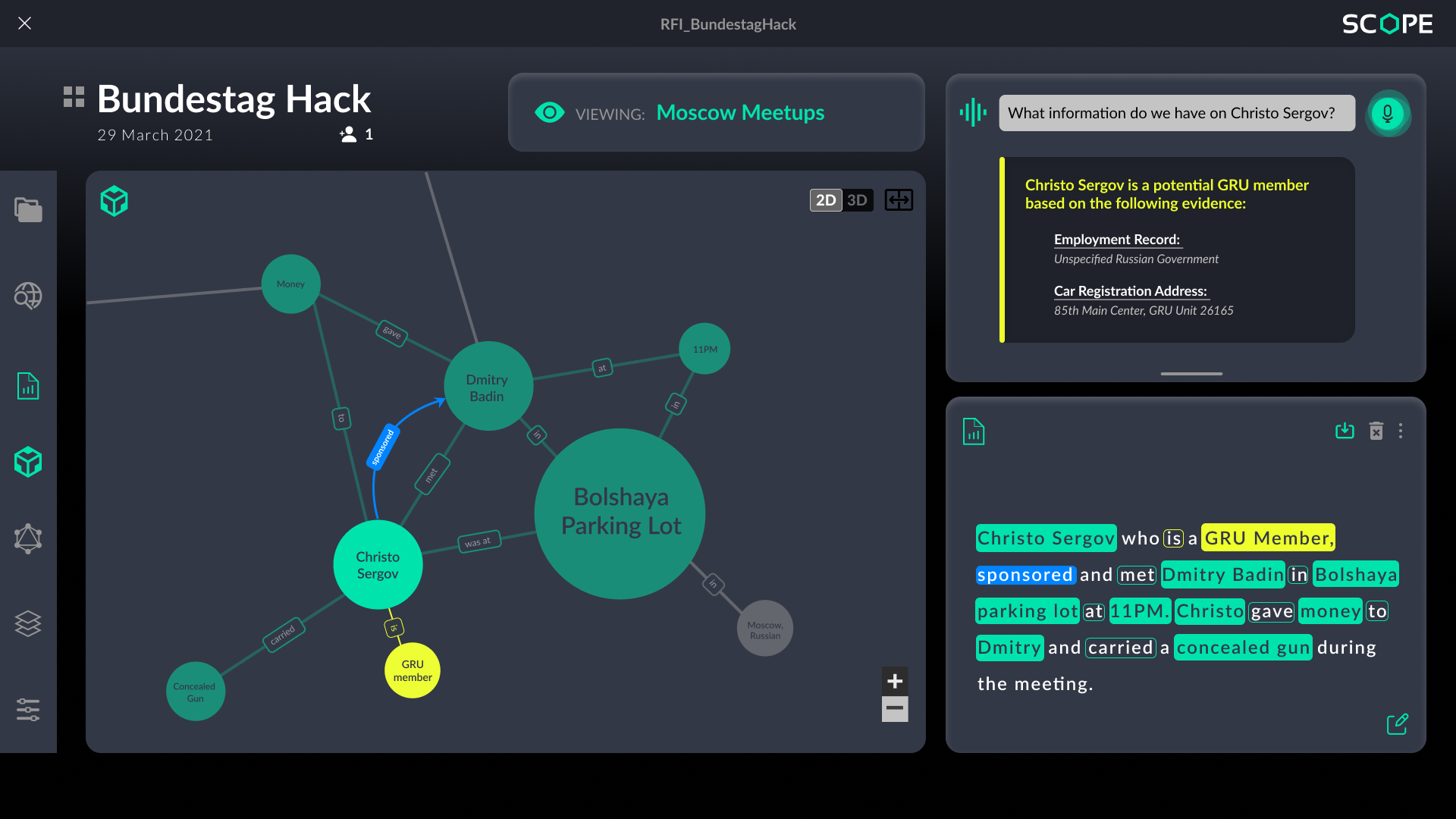Download the report with the download icon
1456x819 pixels.
[1345, 431]
